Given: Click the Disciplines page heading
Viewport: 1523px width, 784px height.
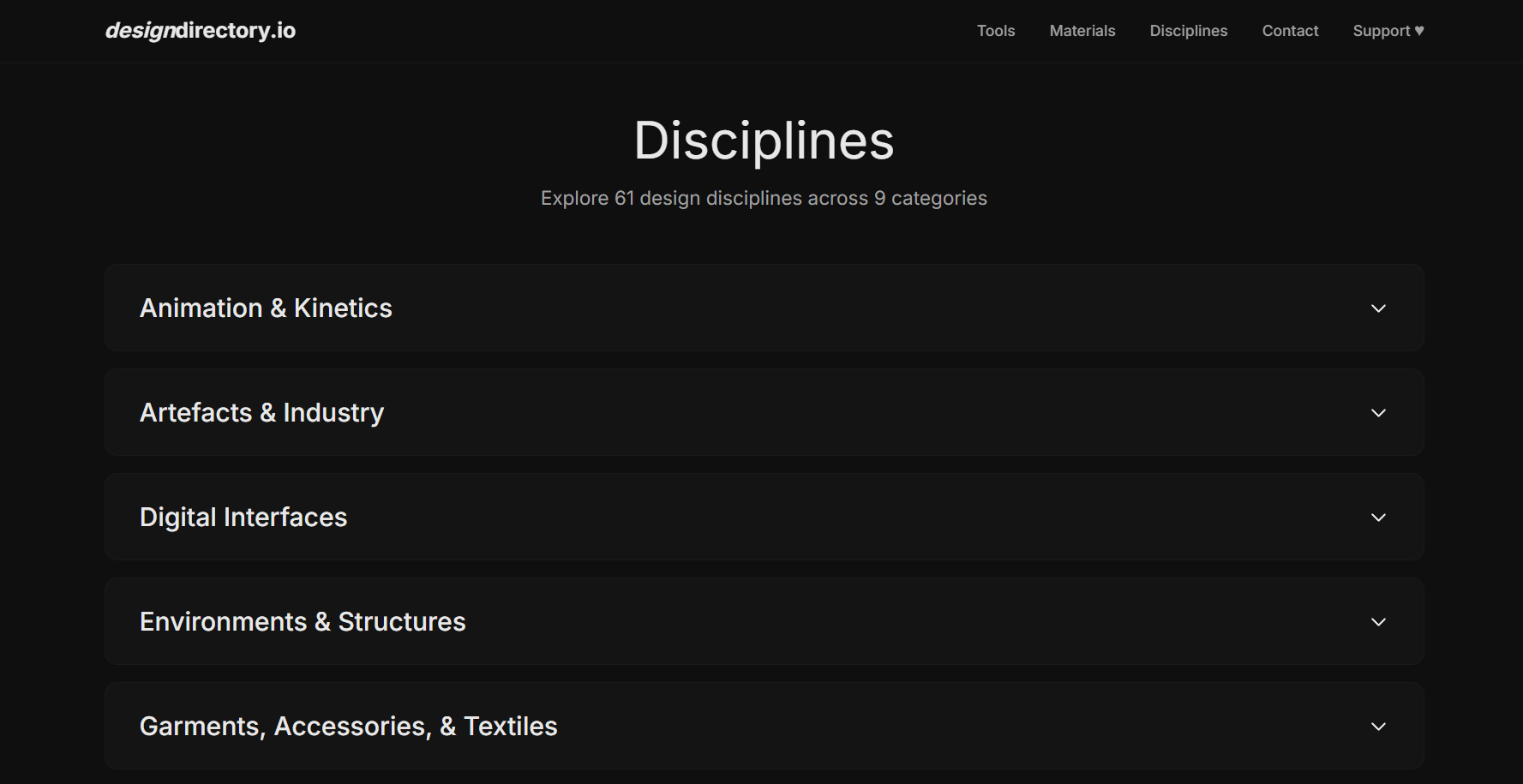Looking at the screenshot, I should (x=763, y=141).
